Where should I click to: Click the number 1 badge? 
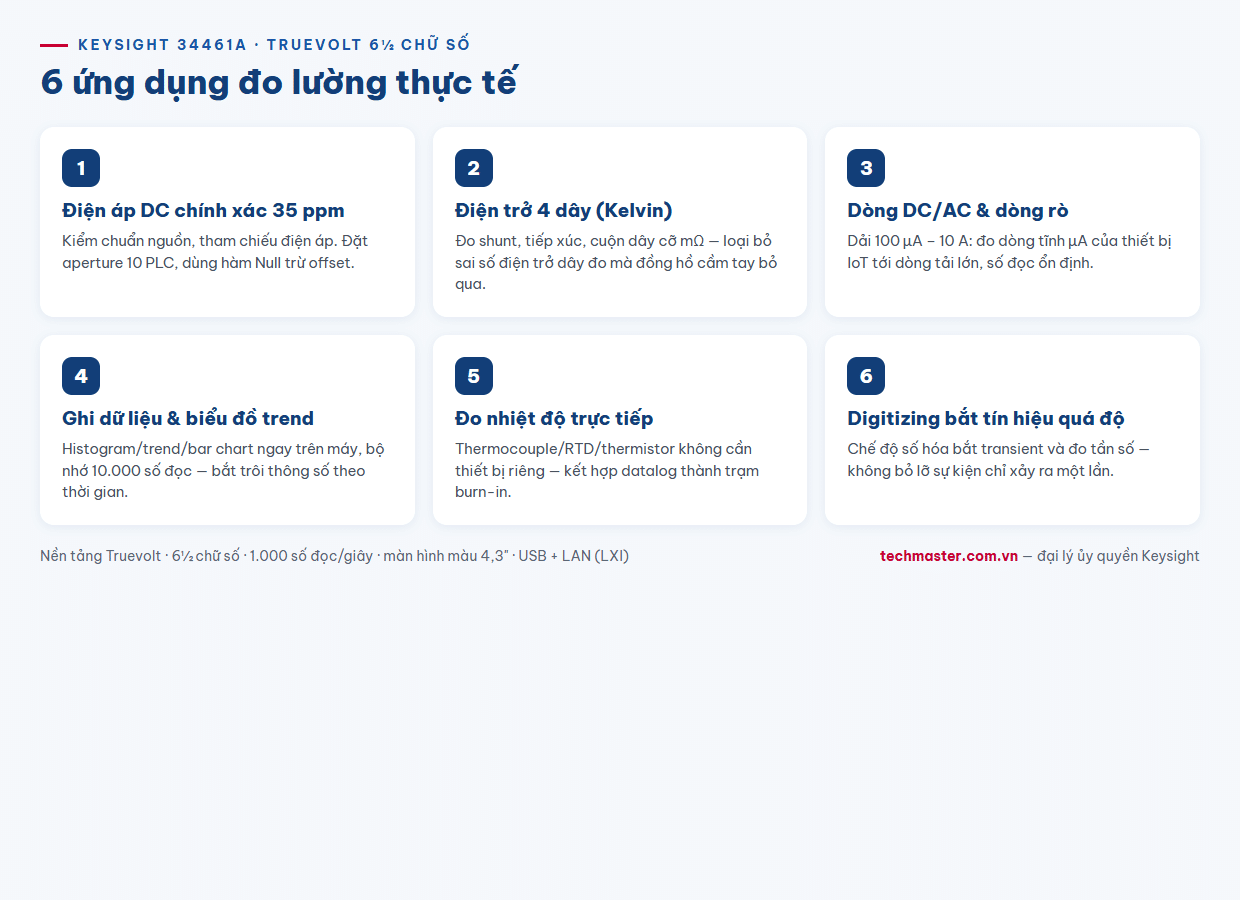pyautogui.click(x=81, y=168)
